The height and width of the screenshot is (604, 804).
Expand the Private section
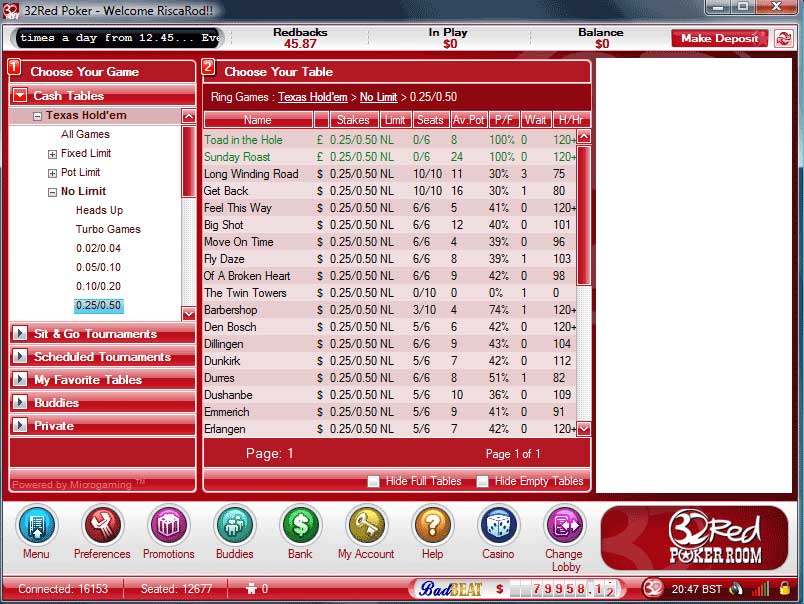20,425
